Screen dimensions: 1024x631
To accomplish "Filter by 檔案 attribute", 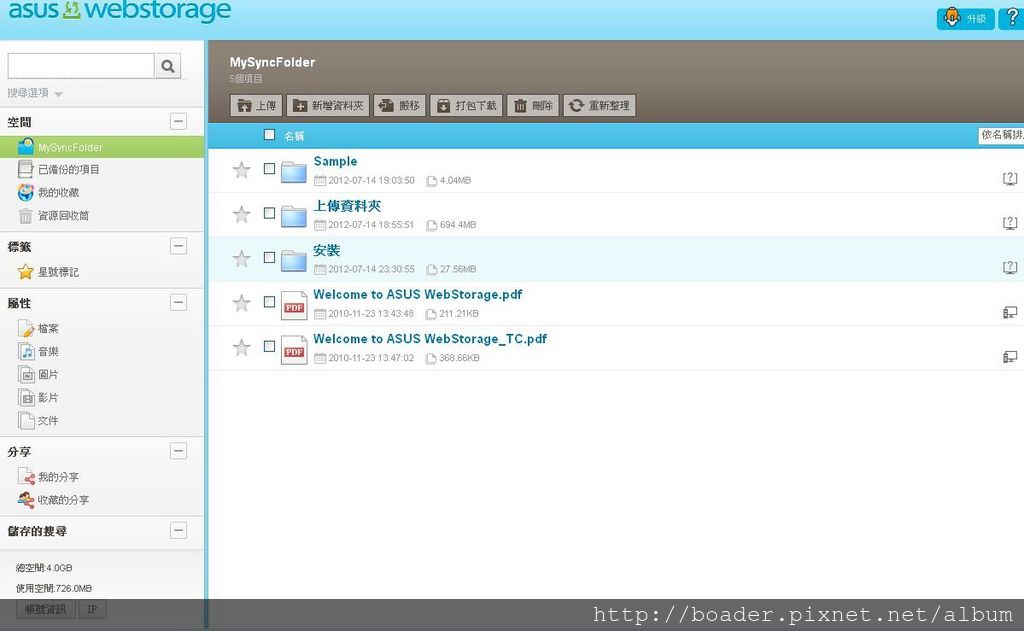I will (x=38, y=329).
